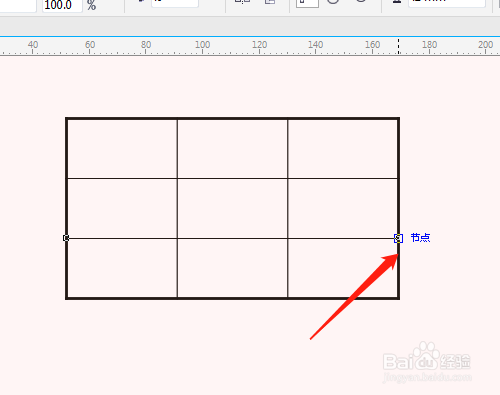500x395 pixels.
Task: Select the thick outer rectangle's top edge
Action: [x=232, y=118]
